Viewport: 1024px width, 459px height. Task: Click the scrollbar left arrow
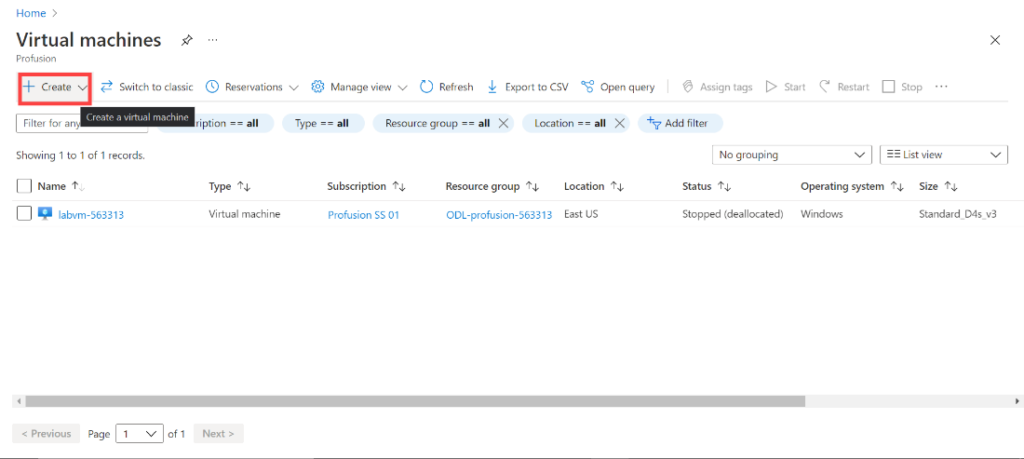pos(18,401)
